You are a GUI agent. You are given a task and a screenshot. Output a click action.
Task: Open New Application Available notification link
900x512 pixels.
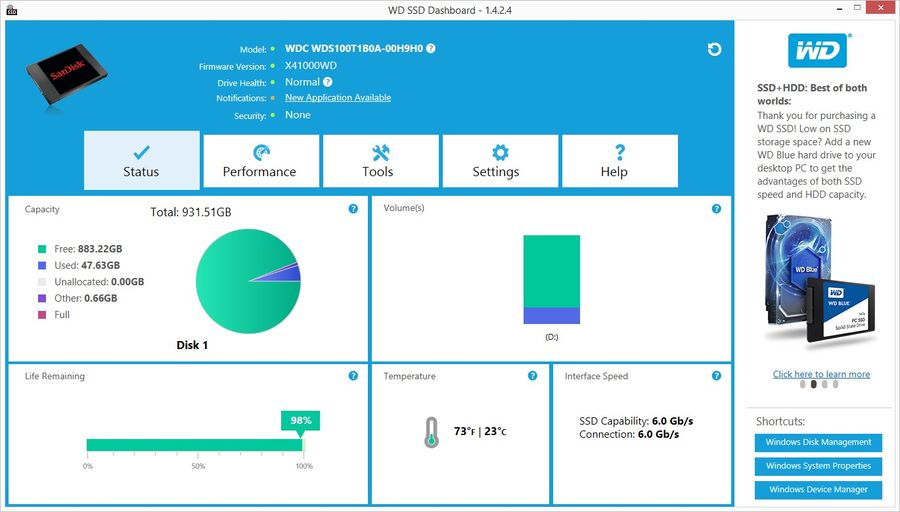338,98
